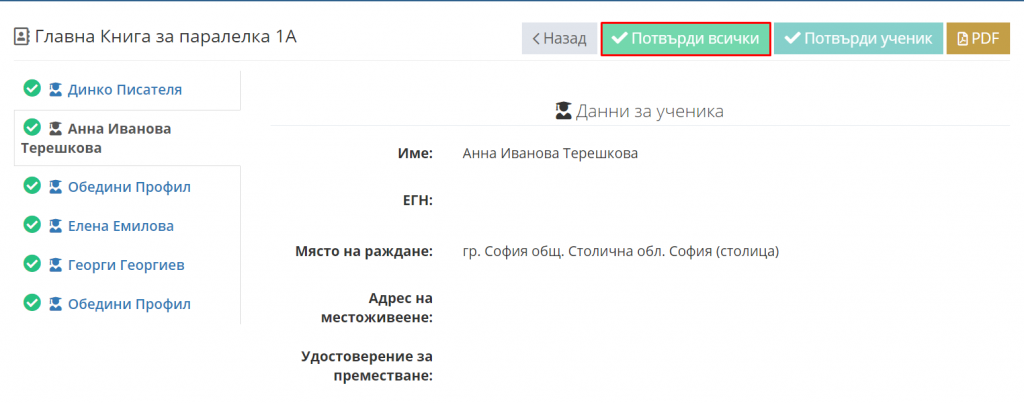Open Обедини Профил entry above Елена Емилова
1024x403 pixels.
pyautogui.click(x=129, y=187)
